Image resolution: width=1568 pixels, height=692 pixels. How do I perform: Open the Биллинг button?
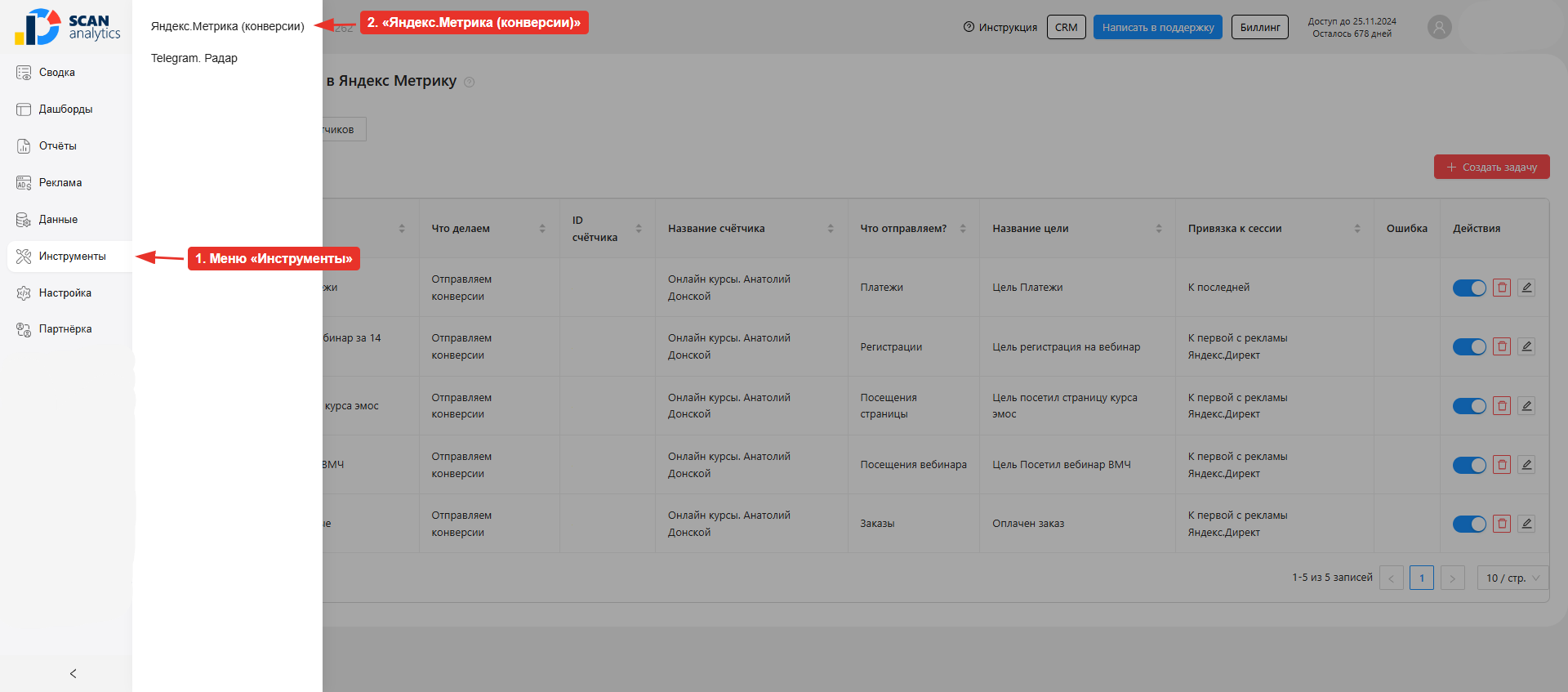1260,27
